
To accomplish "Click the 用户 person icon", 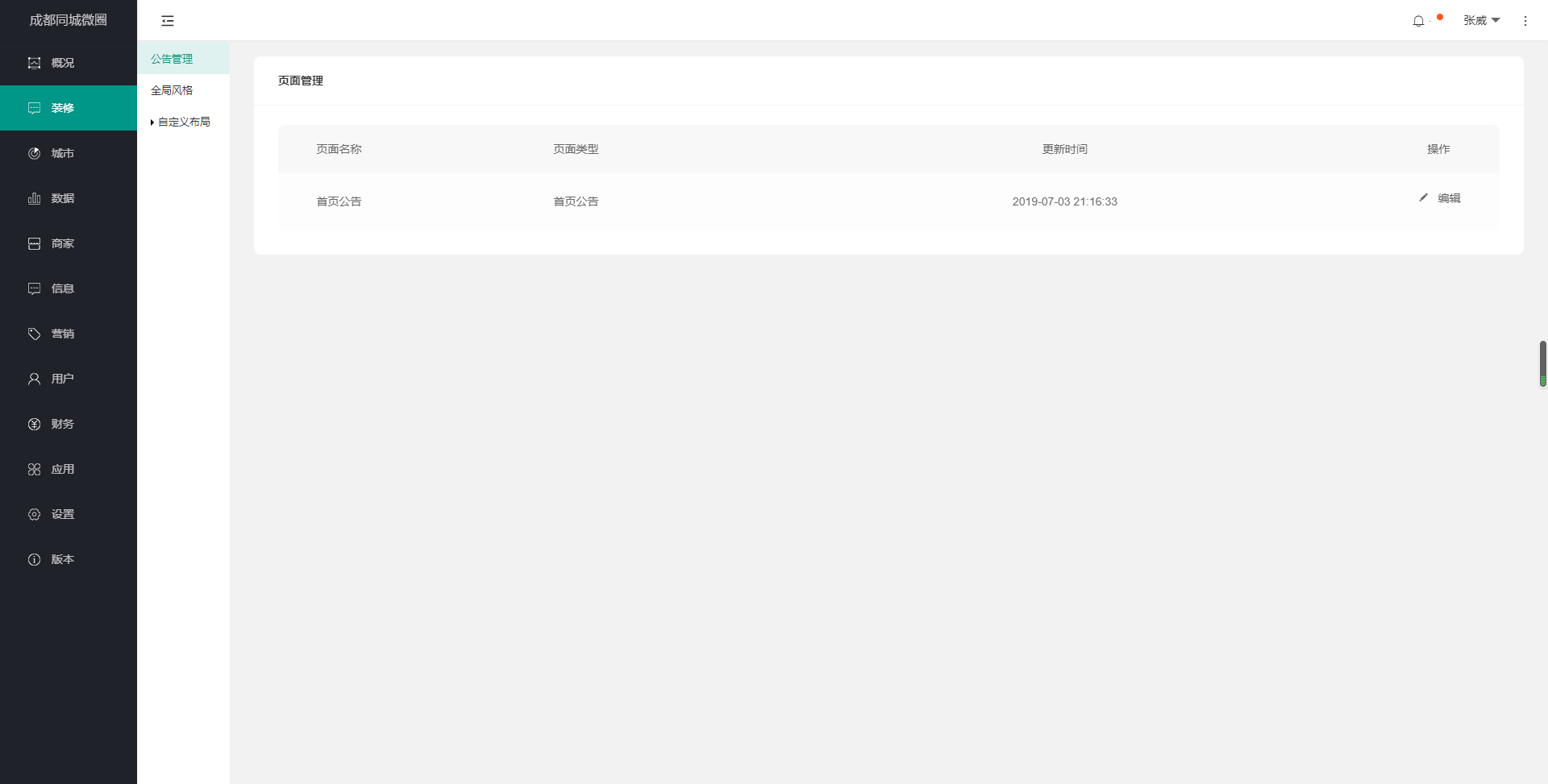I will 34,379.
